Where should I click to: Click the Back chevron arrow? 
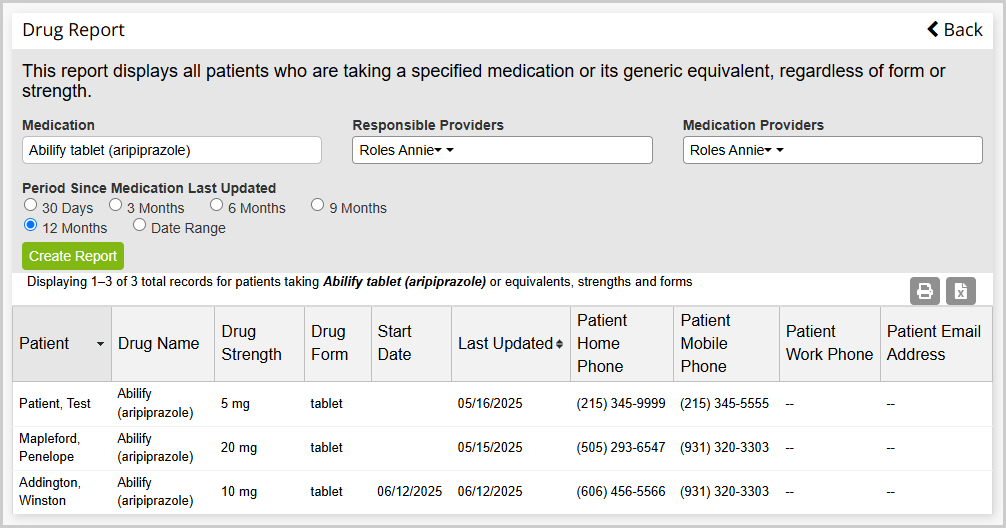933,29
